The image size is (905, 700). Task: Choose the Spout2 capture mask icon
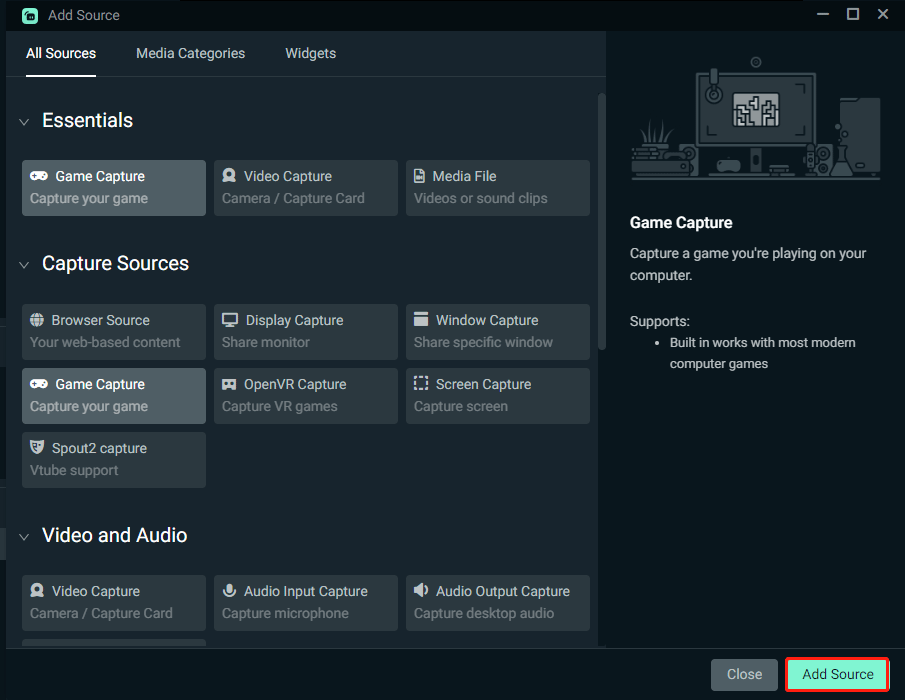37,448
